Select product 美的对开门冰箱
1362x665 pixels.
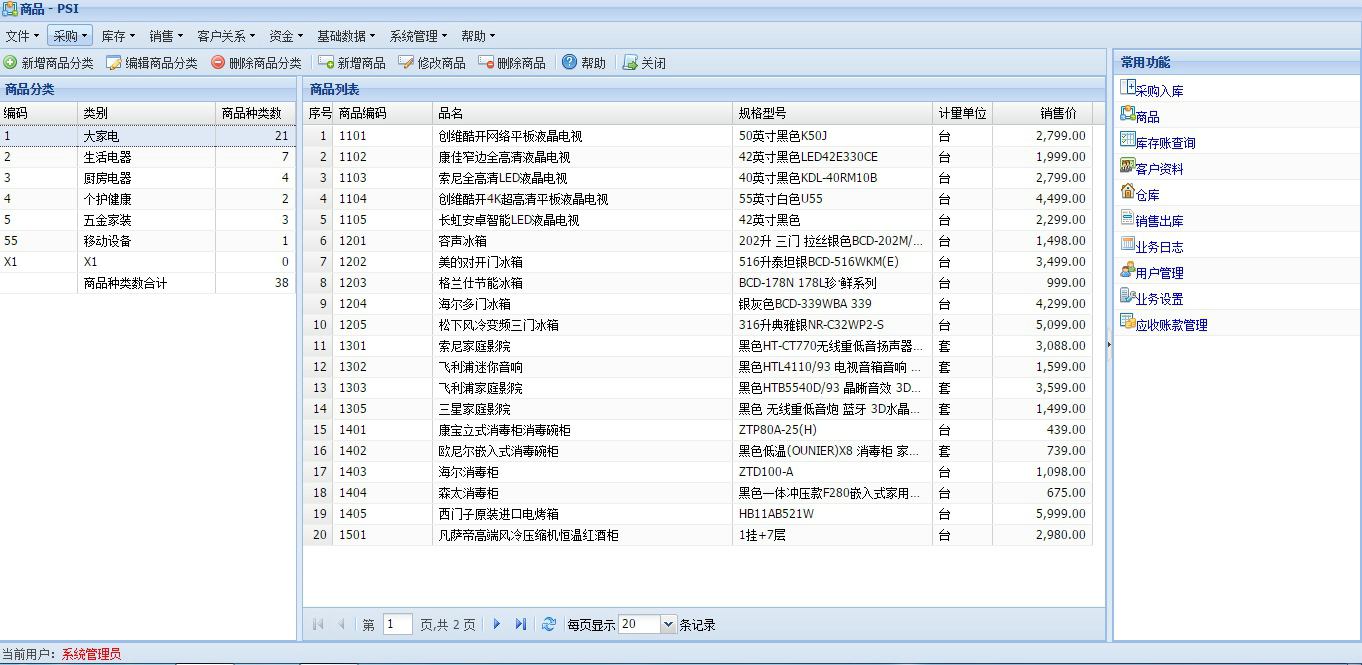tap(698, 262)
